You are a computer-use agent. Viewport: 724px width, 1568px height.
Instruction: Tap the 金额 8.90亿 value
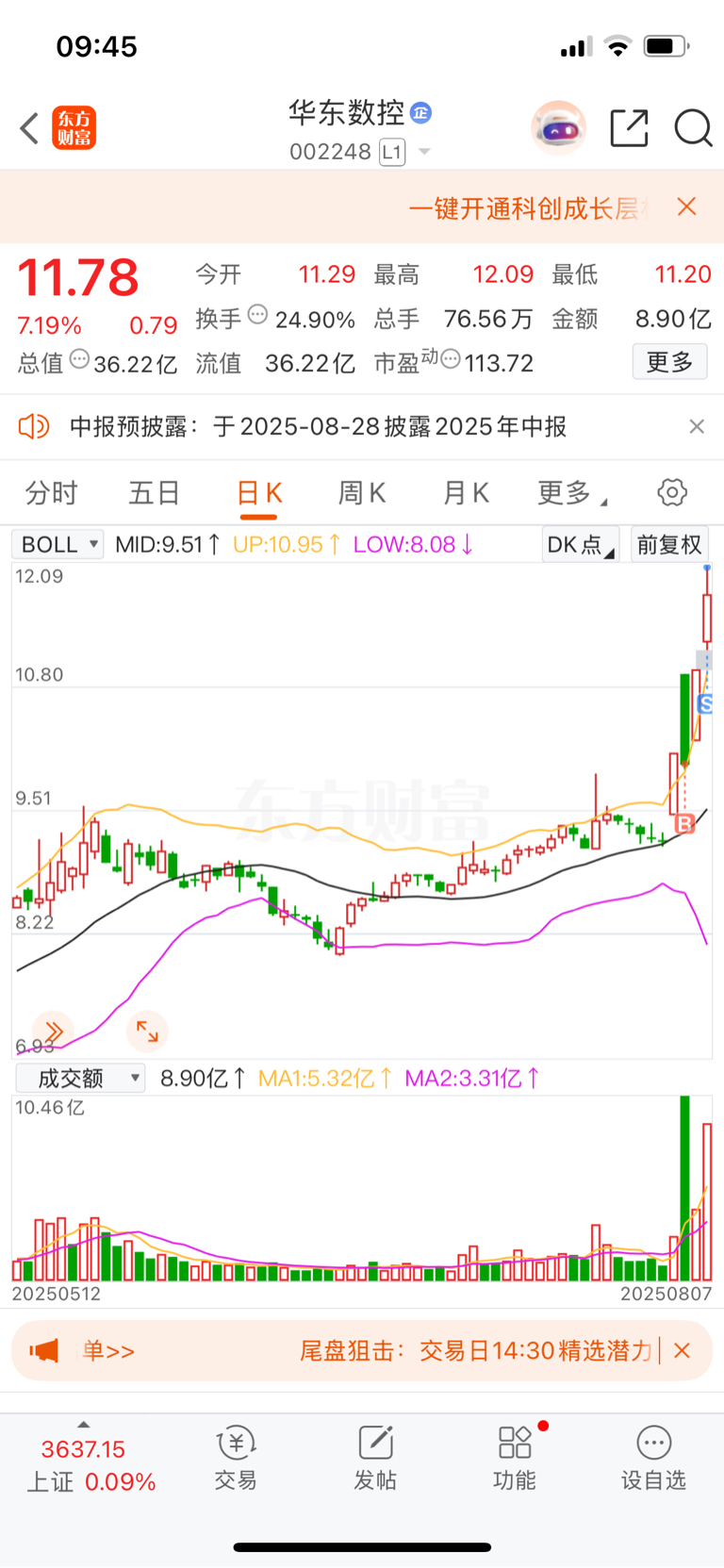click(673, 319)
